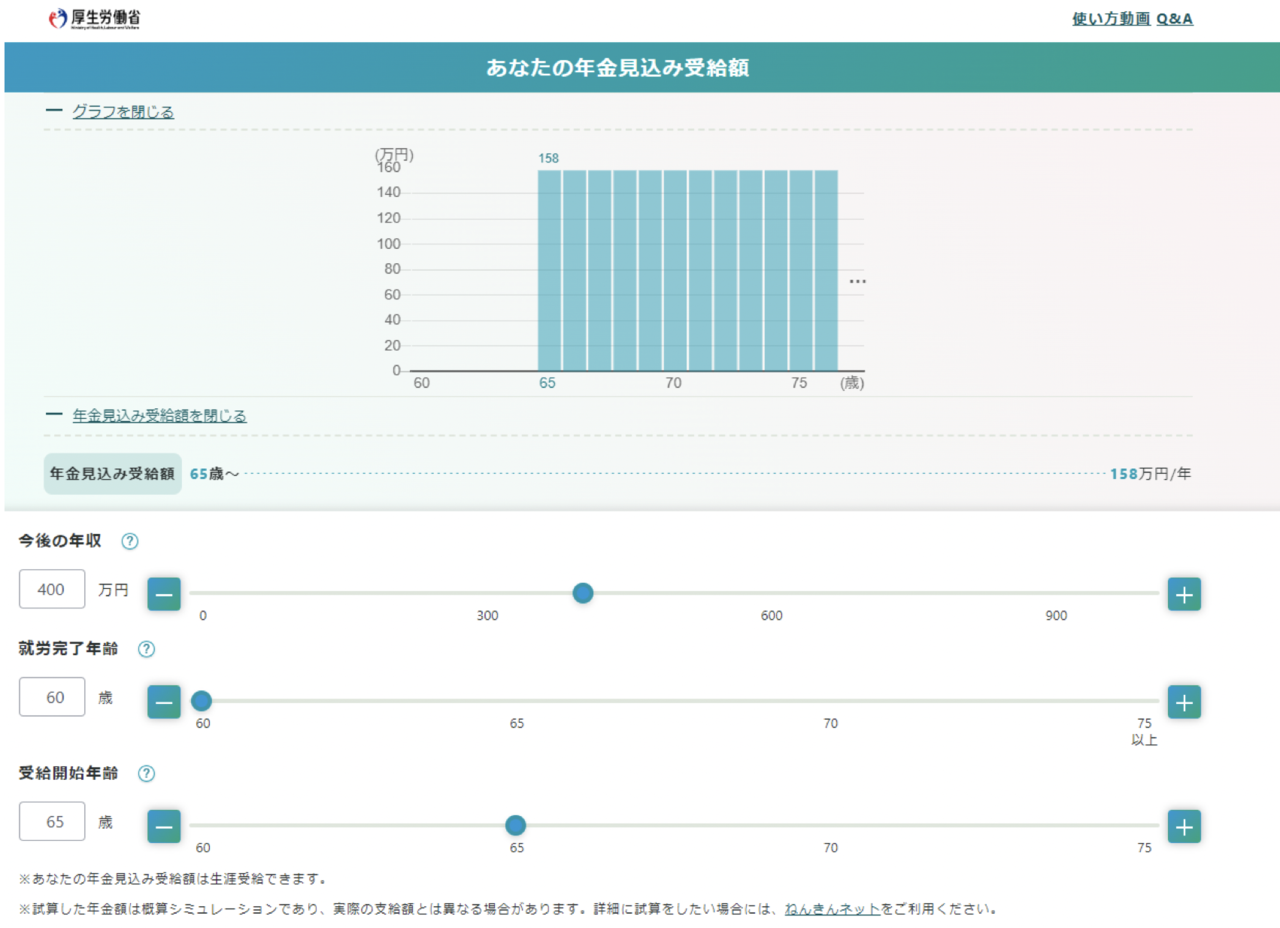Decrease 受給開始年齢 with minus button
The height and width of the screenshot is (928, 1280).
164,826
